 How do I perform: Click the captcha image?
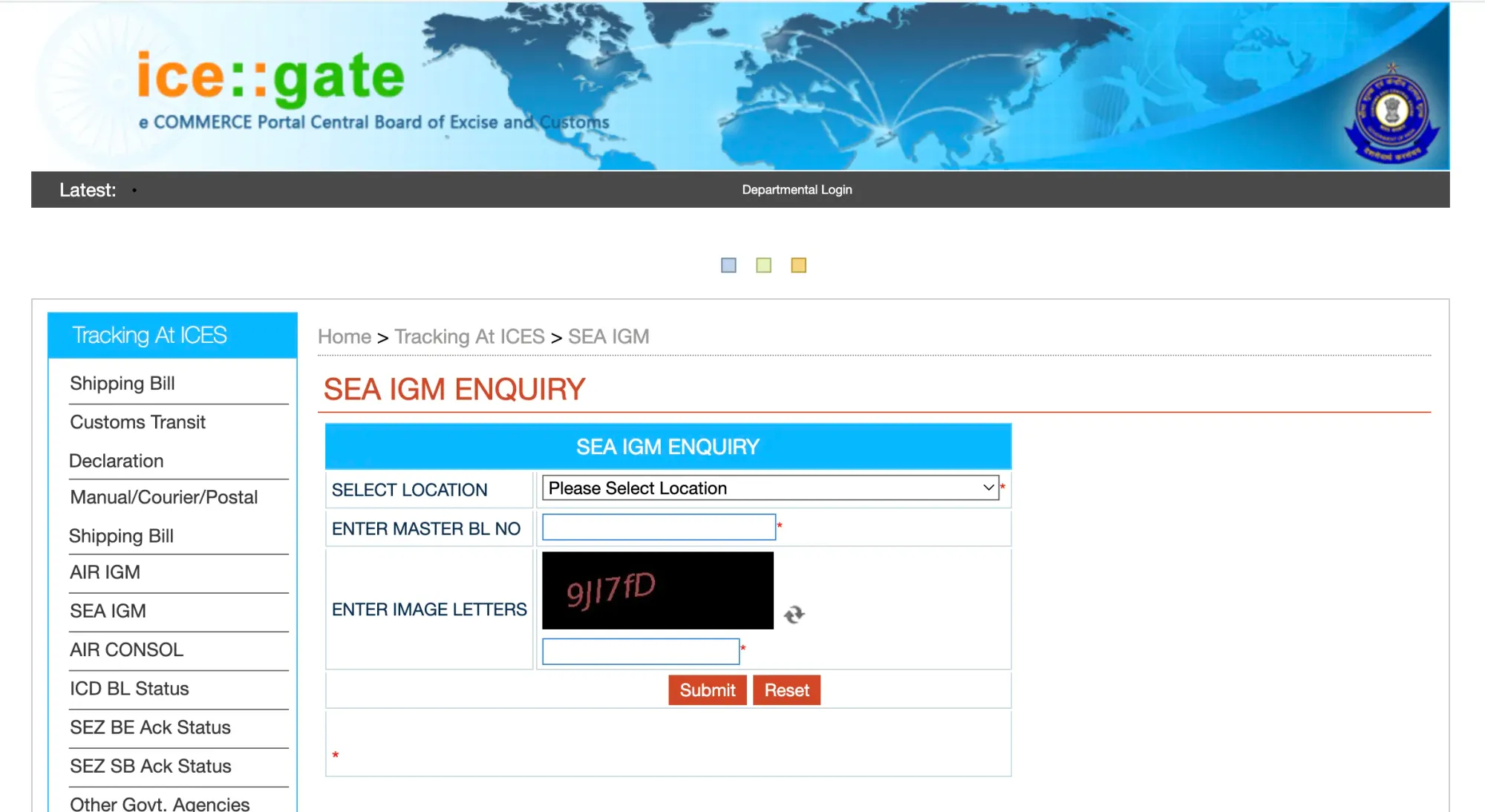657,591
